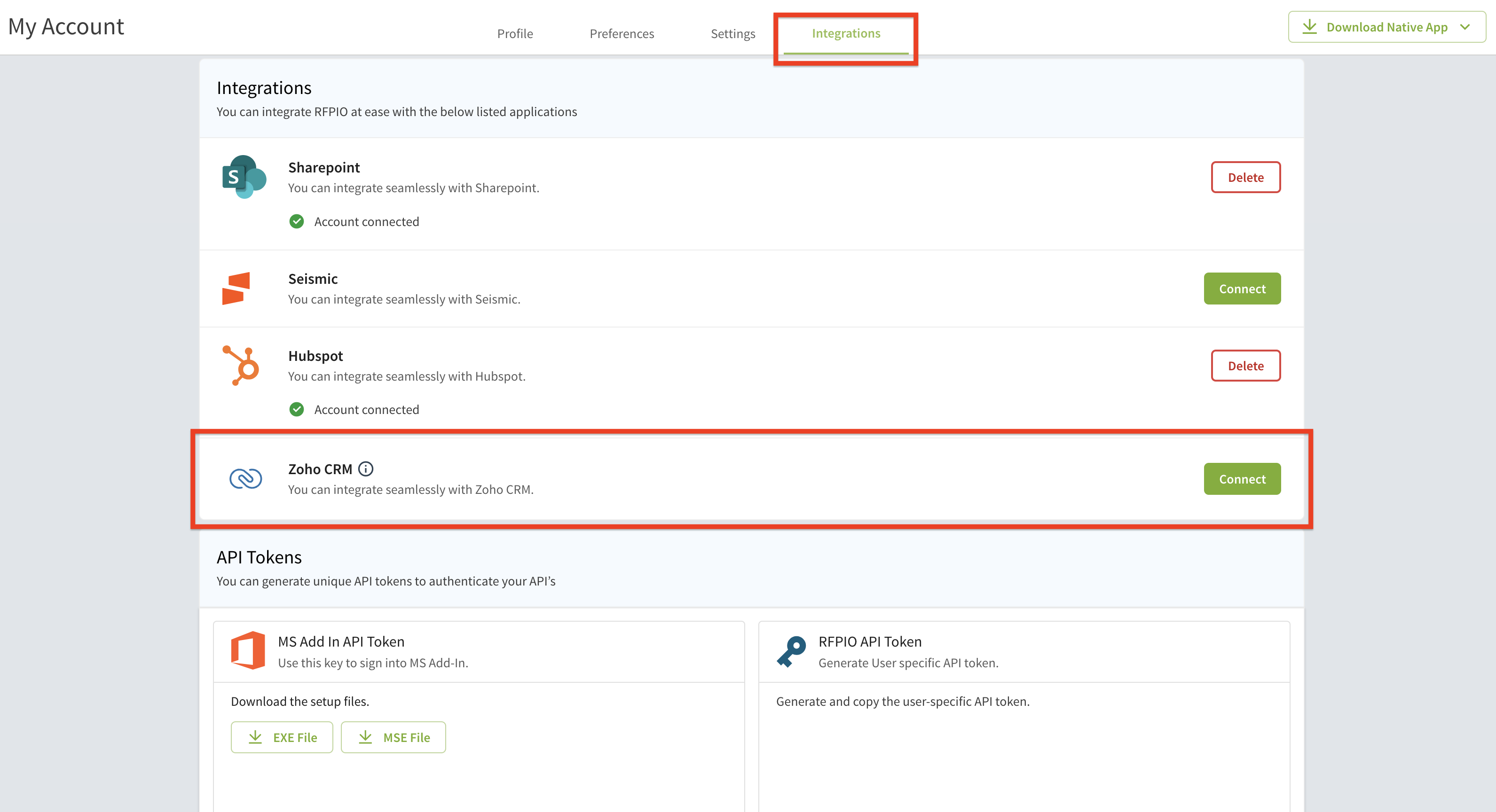Image resolution: width=1496 pixels, height=812 pixels.
Task: Click the key icon for RFPIO API Token
Action: coord(792,651)
